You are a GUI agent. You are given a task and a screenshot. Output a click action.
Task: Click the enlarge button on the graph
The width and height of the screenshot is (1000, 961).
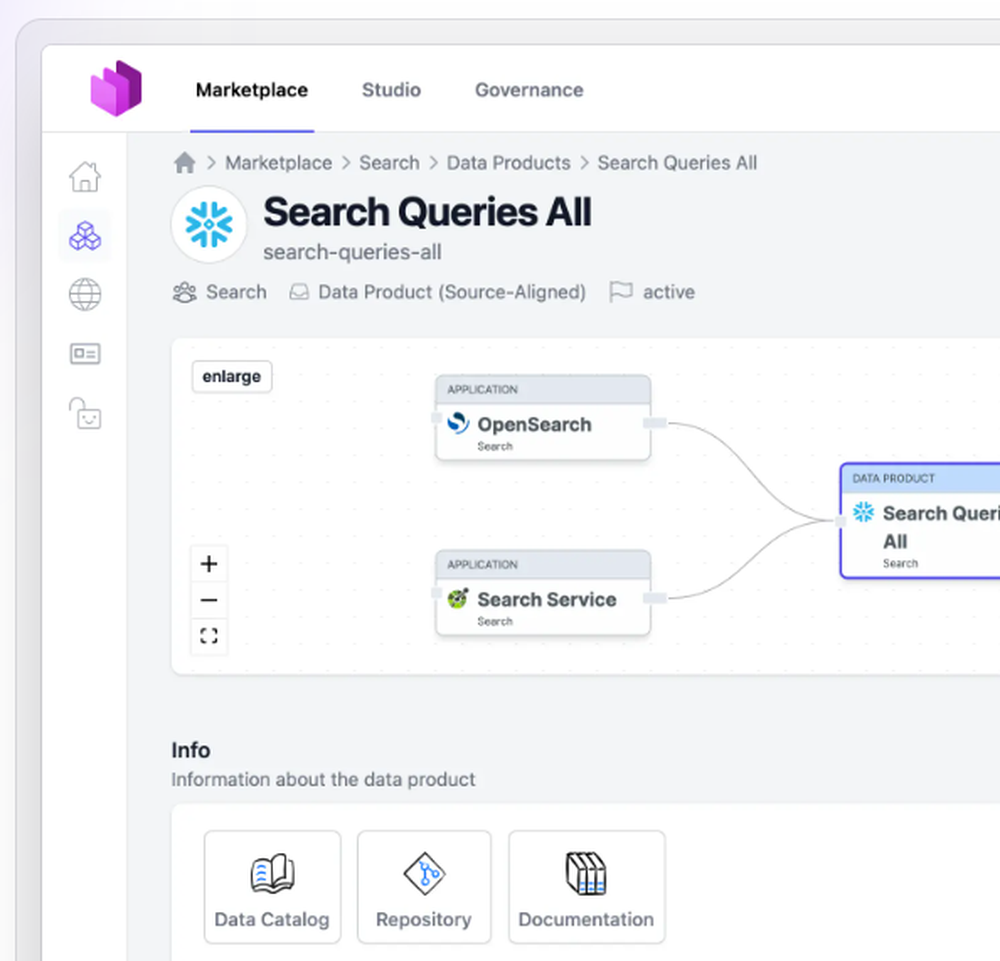(x=232, y=376)
